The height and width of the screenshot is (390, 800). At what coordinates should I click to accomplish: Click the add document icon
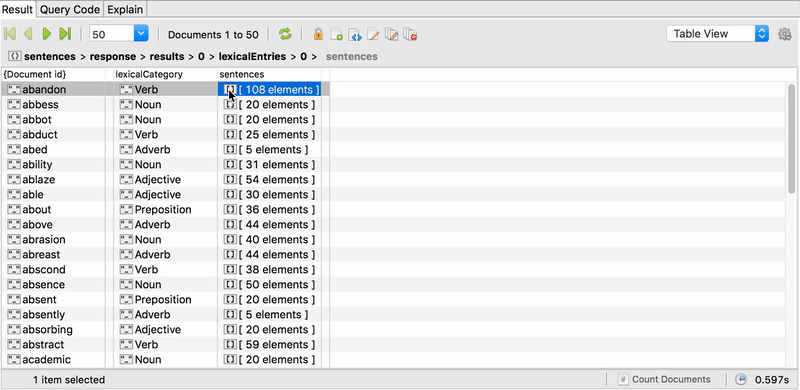coord(337,34)
